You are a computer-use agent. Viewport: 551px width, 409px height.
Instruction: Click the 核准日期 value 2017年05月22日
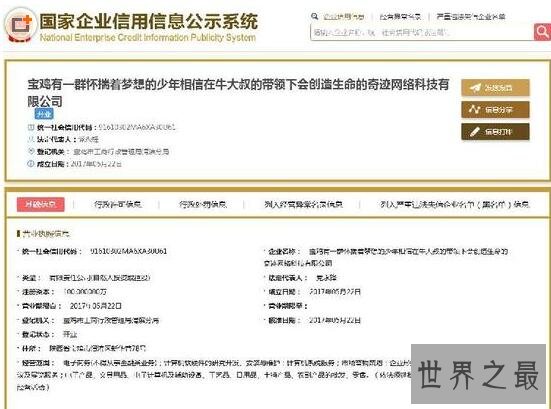click(335, 320)
